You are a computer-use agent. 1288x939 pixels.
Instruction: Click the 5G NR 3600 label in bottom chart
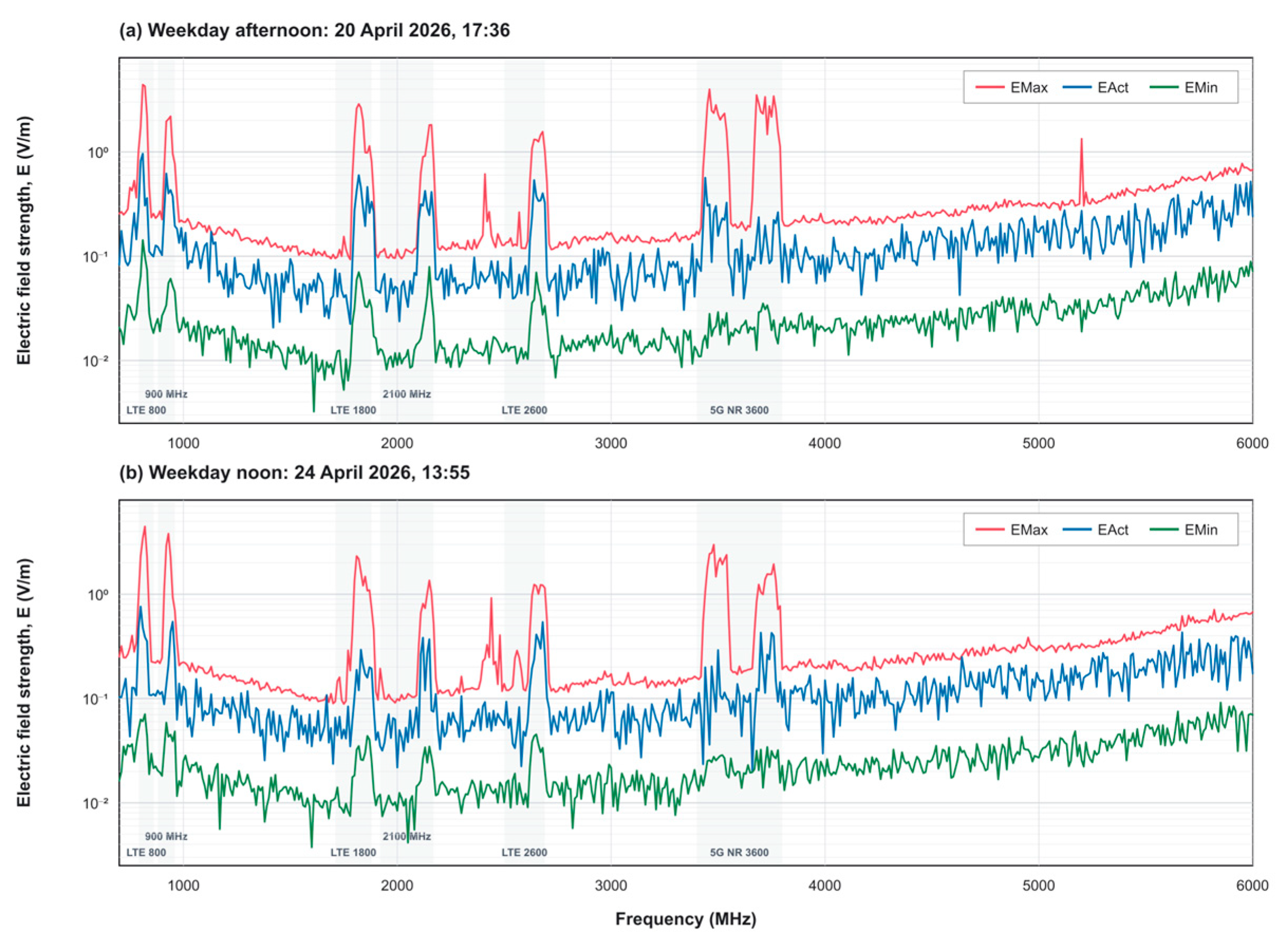[x=739, y=852]
